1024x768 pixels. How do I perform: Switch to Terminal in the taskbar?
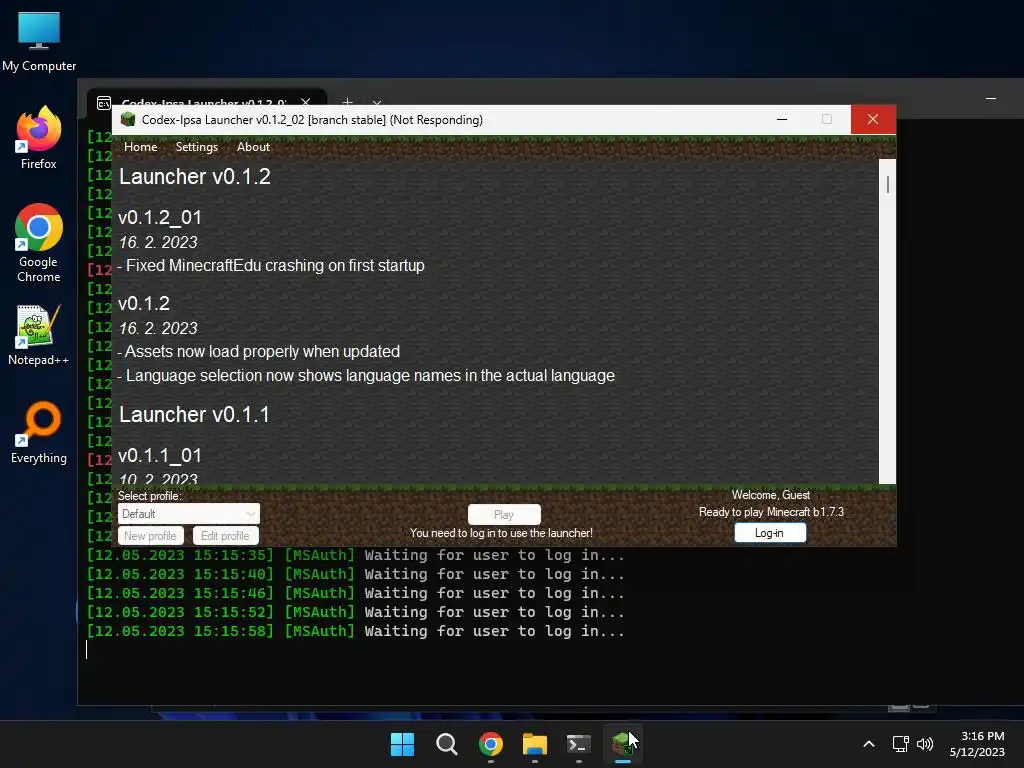tap(579, 744)
